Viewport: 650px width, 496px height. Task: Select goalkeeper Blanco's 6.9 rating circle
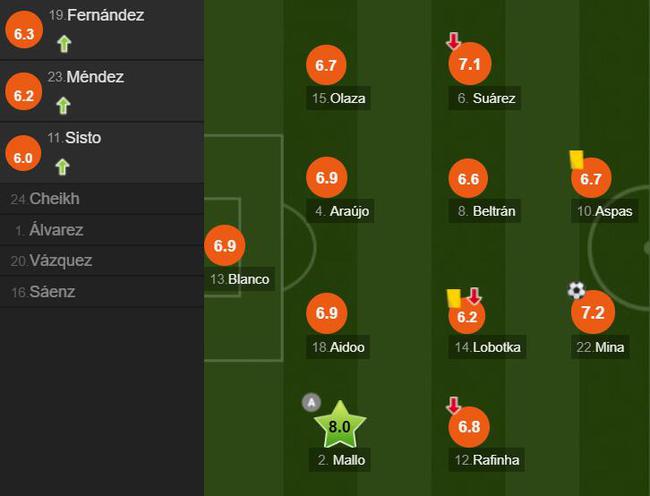(225, 245)
